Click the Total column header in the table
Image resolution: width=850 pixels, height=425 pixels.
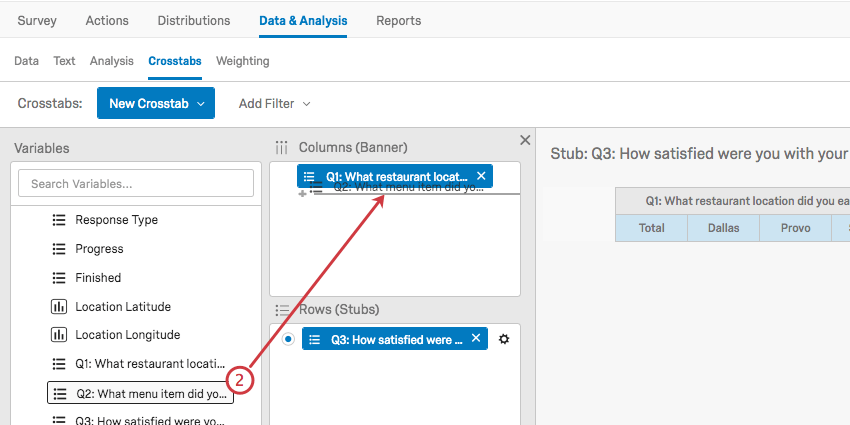(652, 228)
